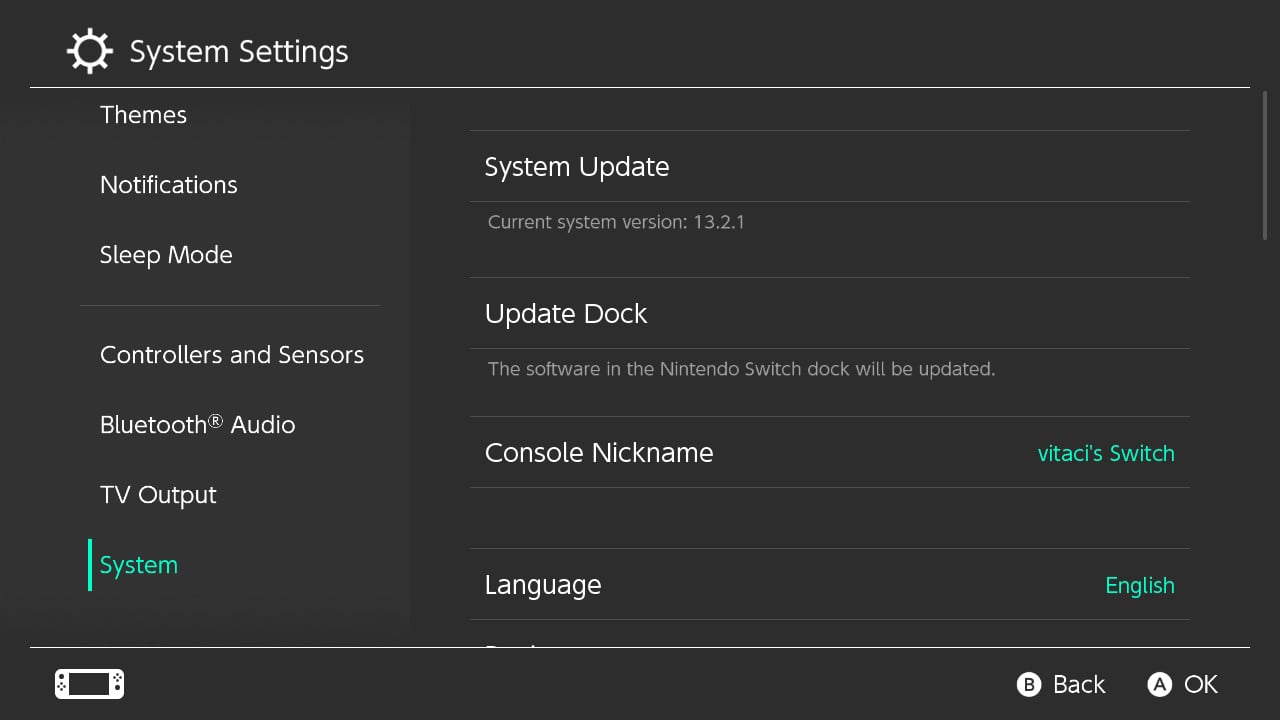Edit the Console Nickname row
Screen dimensions: 1280x720
599,453
